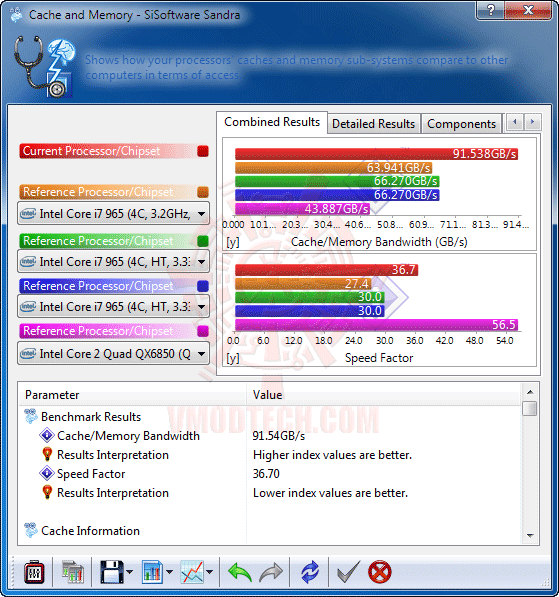Image resolution: width=559 pixels, height=597 pixels.
Task: Toggle the red Current Processor/Chipset square
Action: [203, 151]
